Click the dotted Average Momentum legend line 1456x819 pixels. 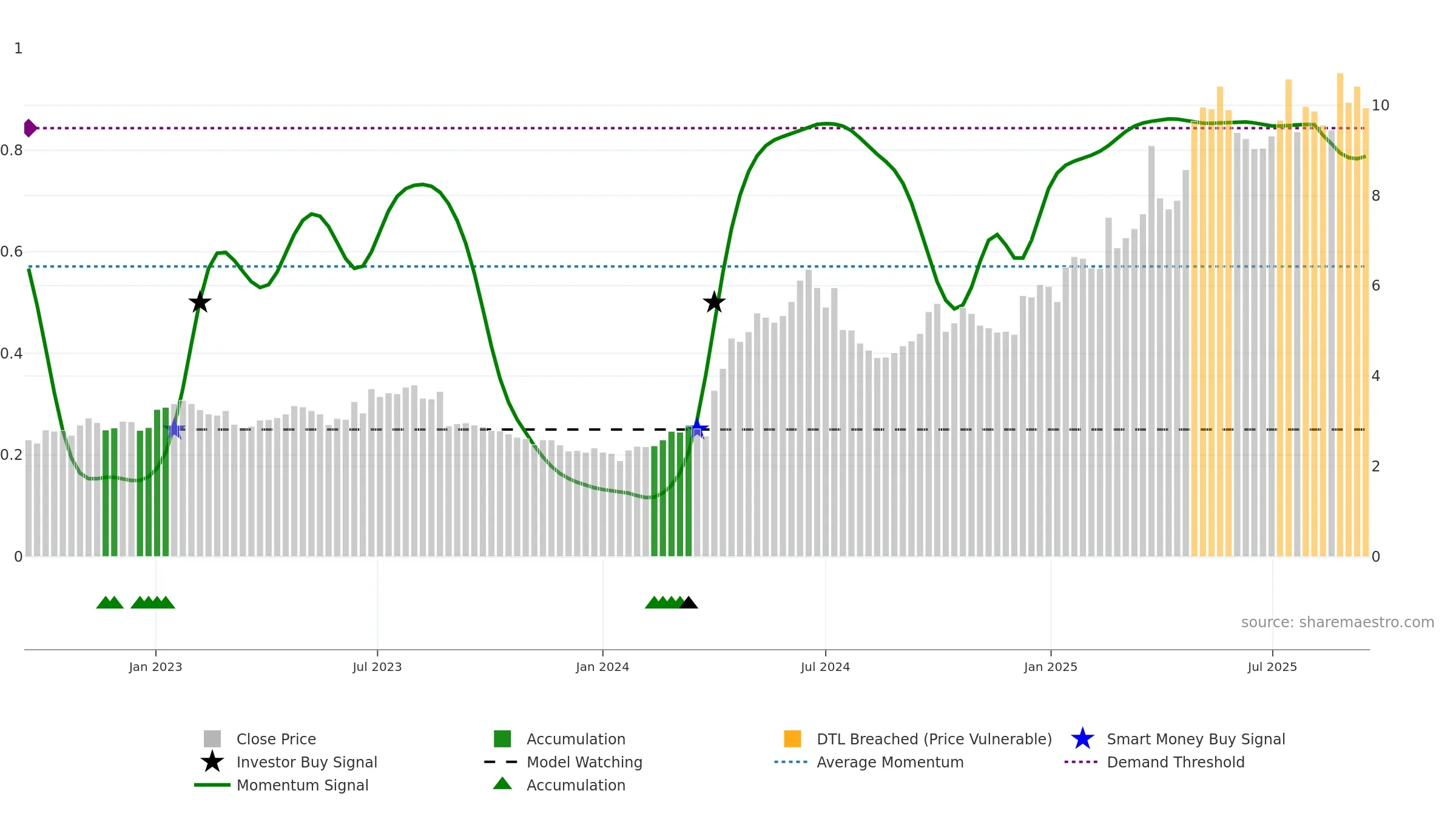coord(791,762)
